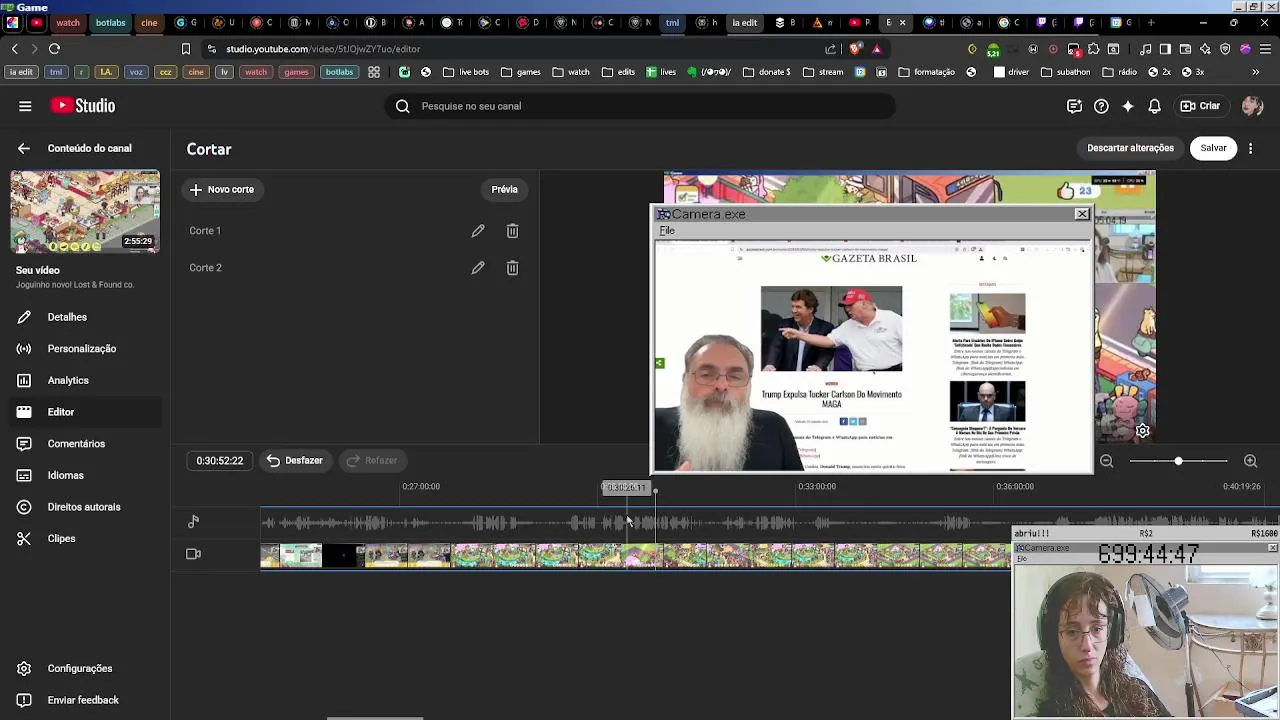1280x720 pixels.
Task: Open Enviar feedback in sidebar
Action: [x=83, y=700]
